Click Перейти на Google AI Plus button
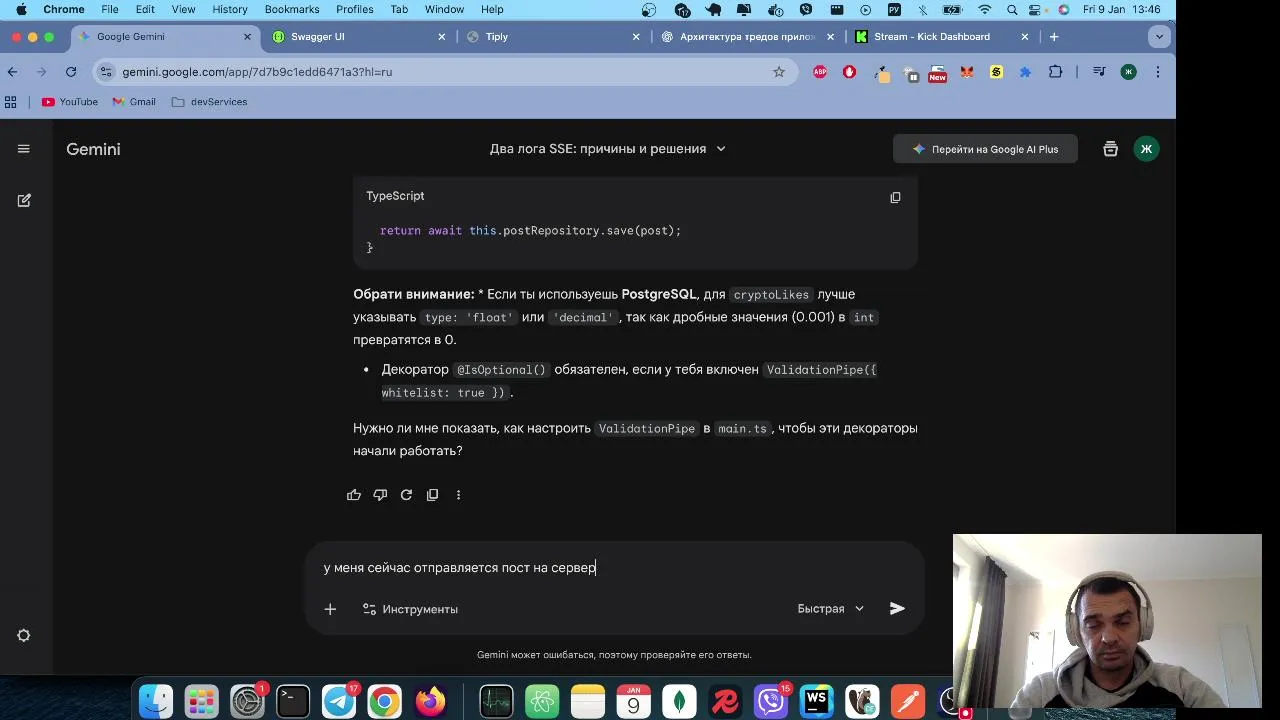Screen dimensions: 1280x720 985,149
